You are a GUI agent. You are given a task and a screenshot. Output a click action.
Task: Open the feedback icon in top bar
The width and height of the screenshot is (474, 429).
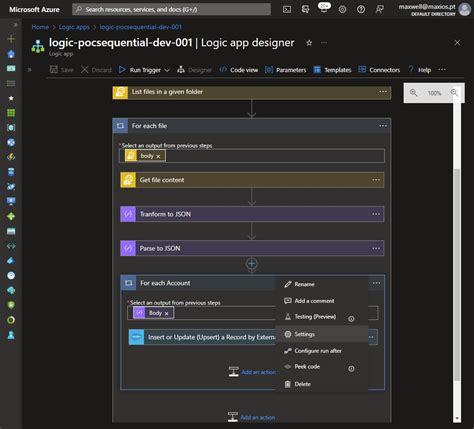click(x=379, y=9)
